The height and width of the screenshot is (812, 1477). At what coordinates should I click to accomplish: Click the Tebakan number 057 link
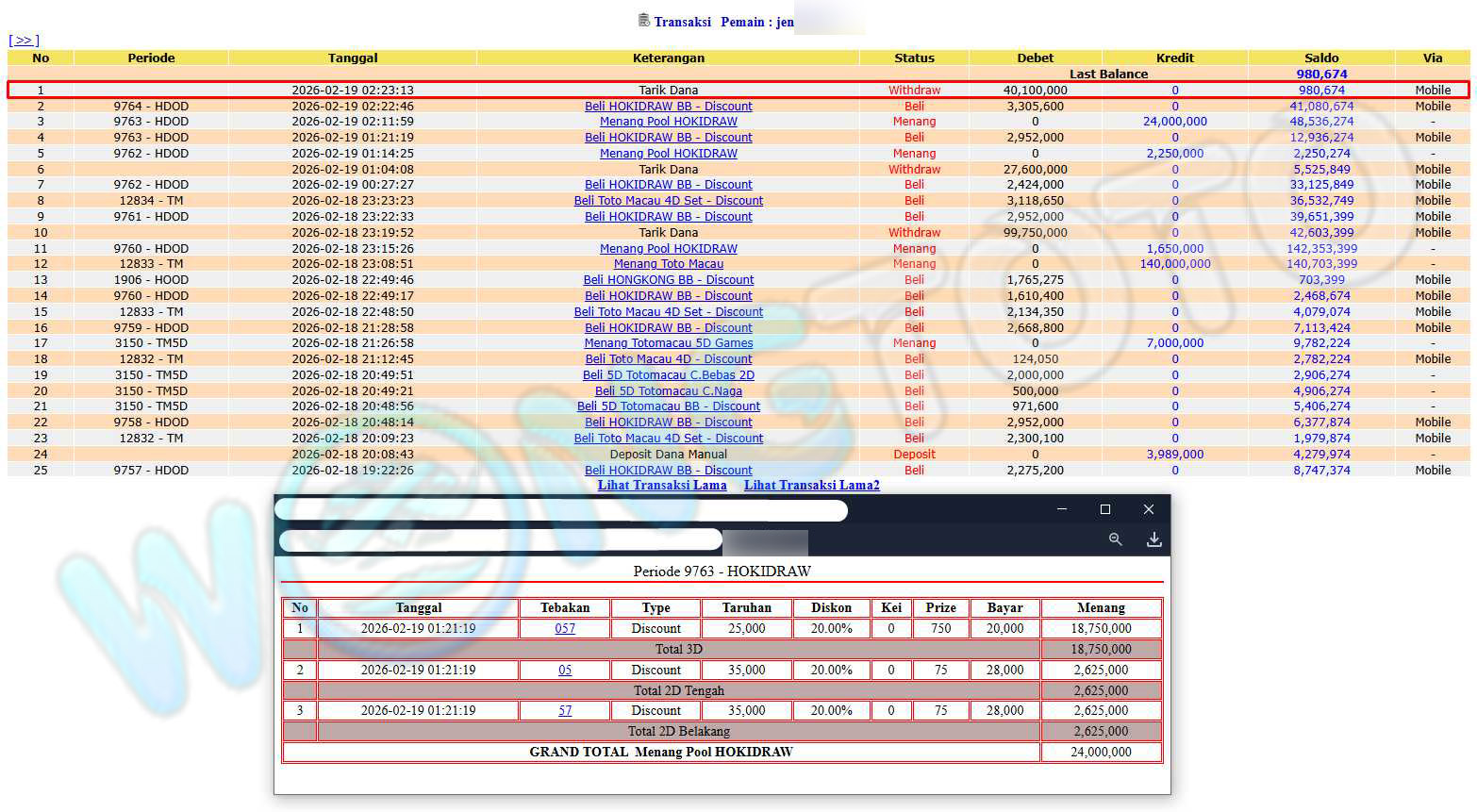click(565, 629)
